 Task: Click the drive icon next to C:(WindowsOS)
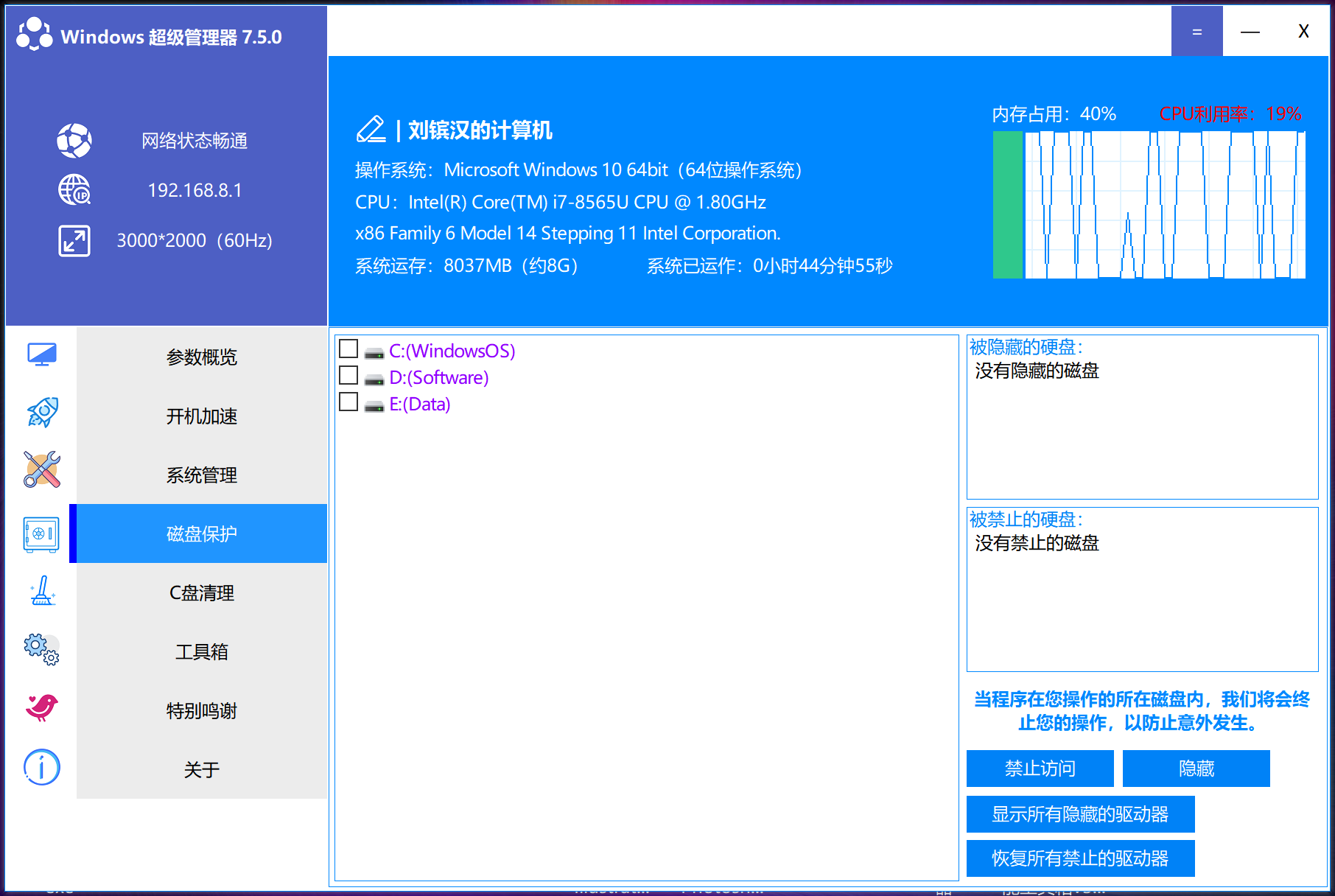point(374,354)
